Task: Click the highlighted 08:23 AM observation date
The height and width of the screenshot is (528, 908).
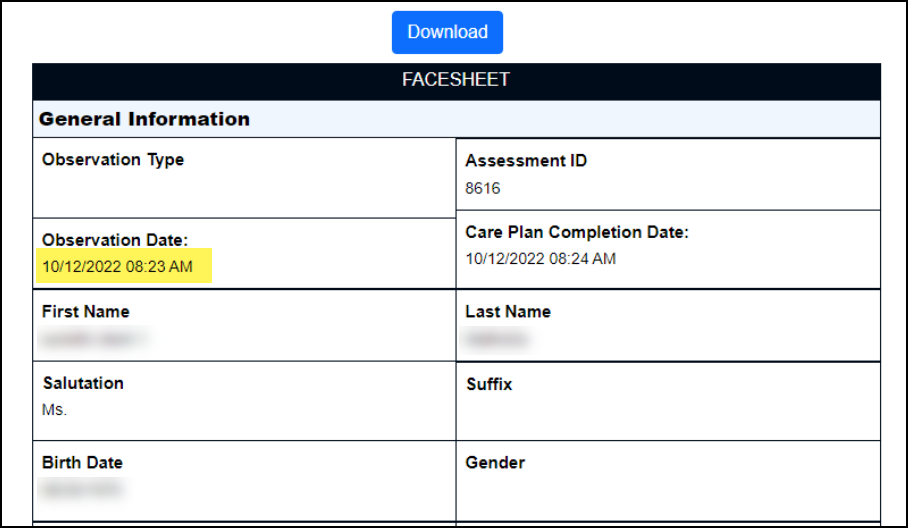Action: pyautogui.click(x=117, y=267)
